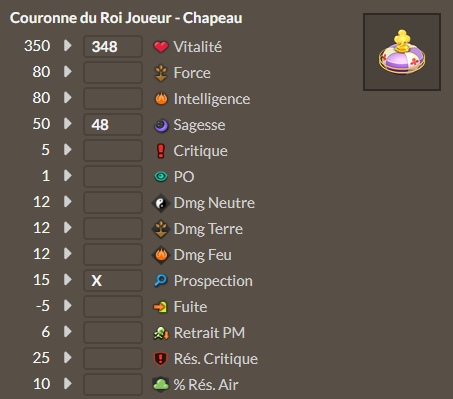Click the green cloud Rés. Air icon

pos(161,384)
